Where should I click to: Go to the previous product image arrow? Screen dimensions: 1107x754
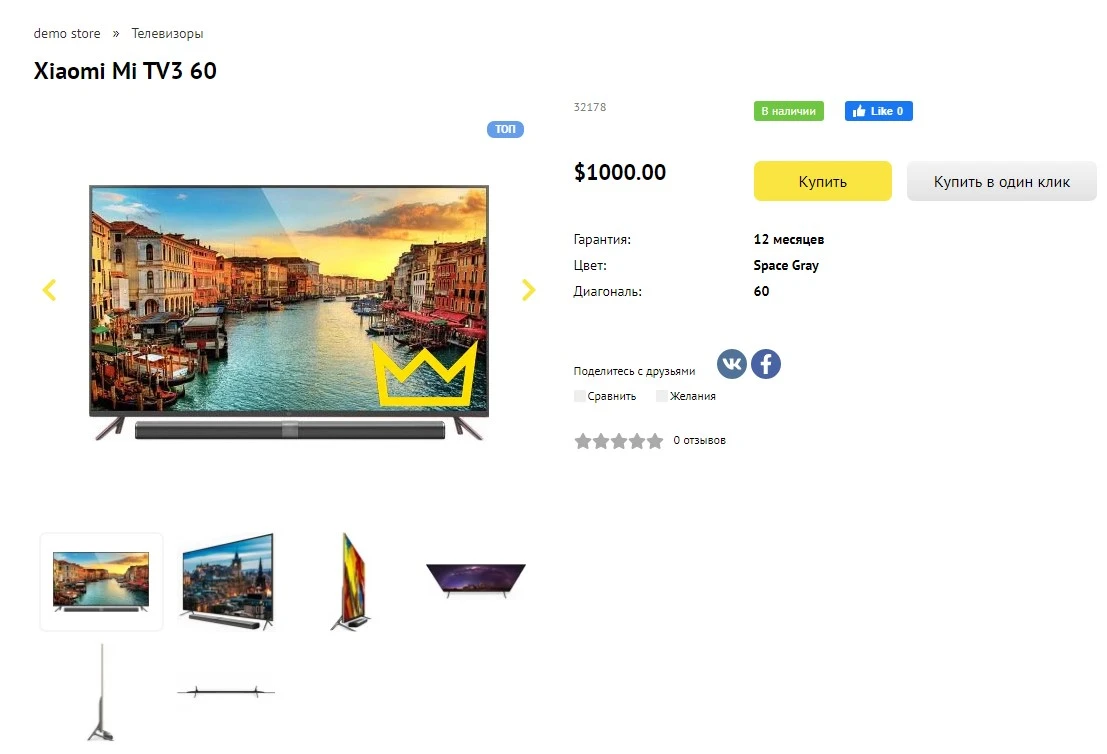pyautogui.click(x=49, y=289)
